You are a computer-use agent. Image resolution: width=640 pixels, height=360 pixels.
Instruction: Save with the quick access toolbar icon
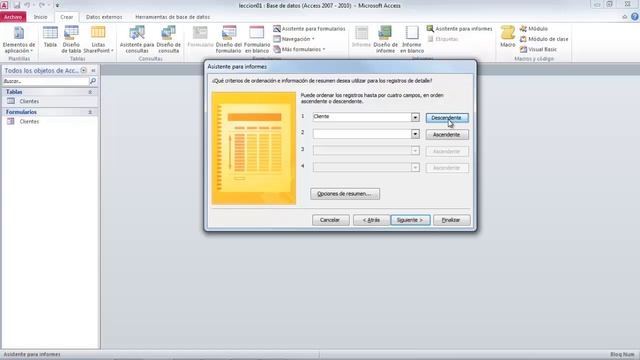(x=17, y=5)
